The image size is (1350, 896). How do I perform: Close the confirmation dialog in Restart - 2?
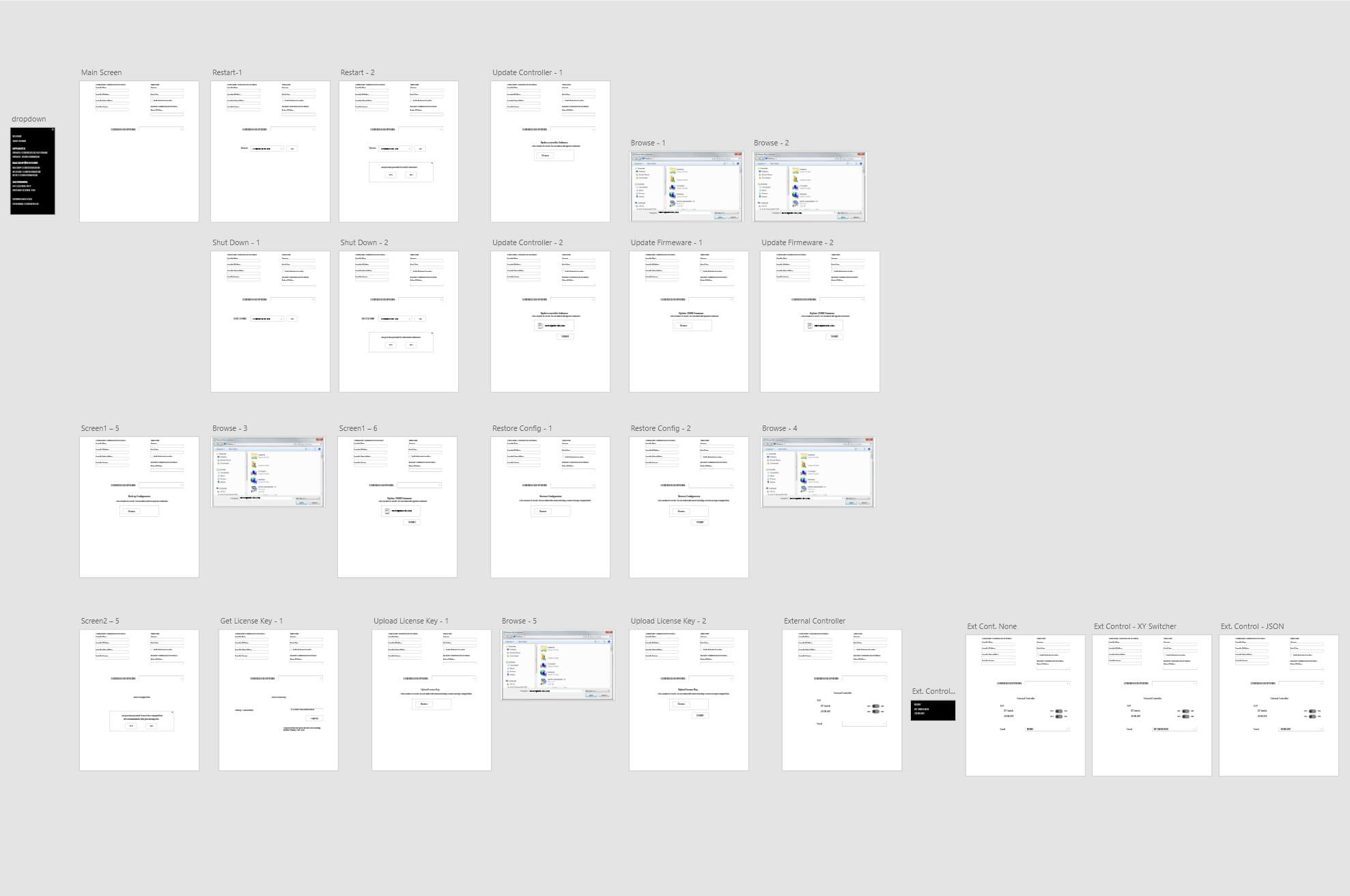[432, 164]
